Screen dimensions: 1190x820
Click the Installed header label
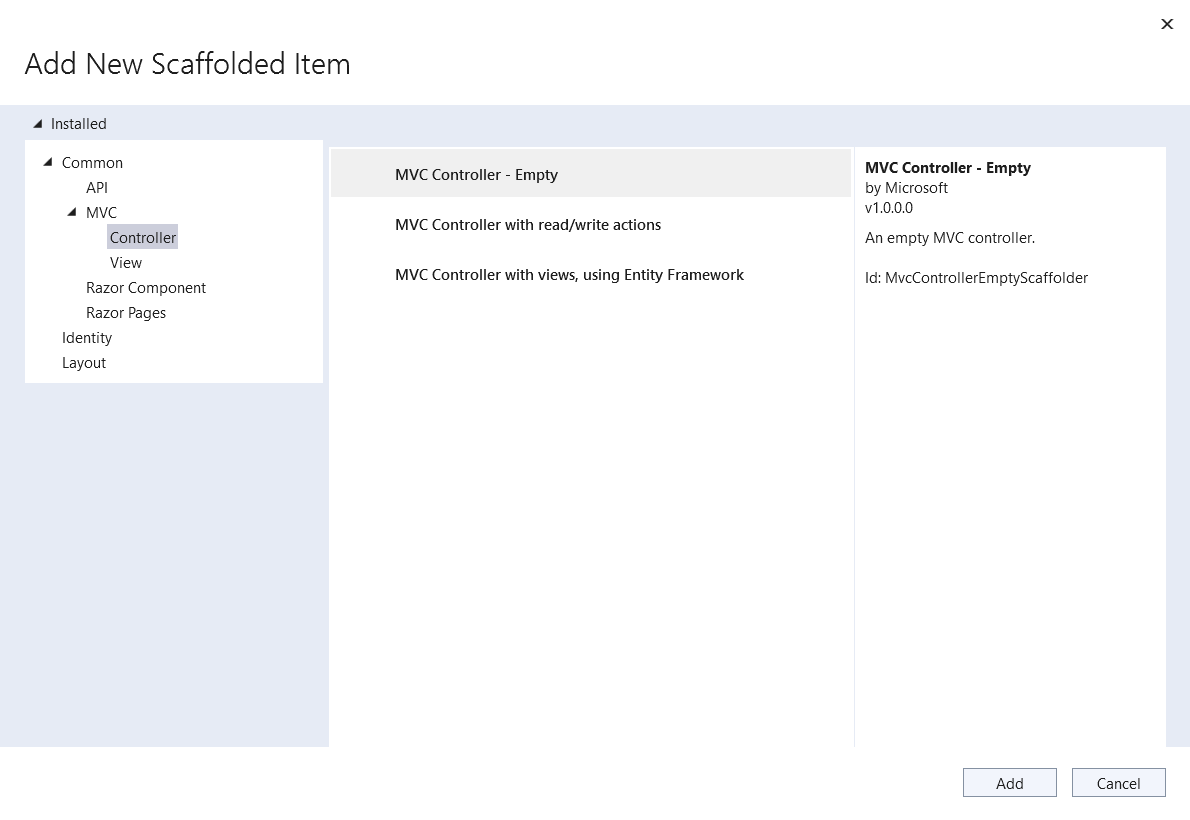click(79, 124)
